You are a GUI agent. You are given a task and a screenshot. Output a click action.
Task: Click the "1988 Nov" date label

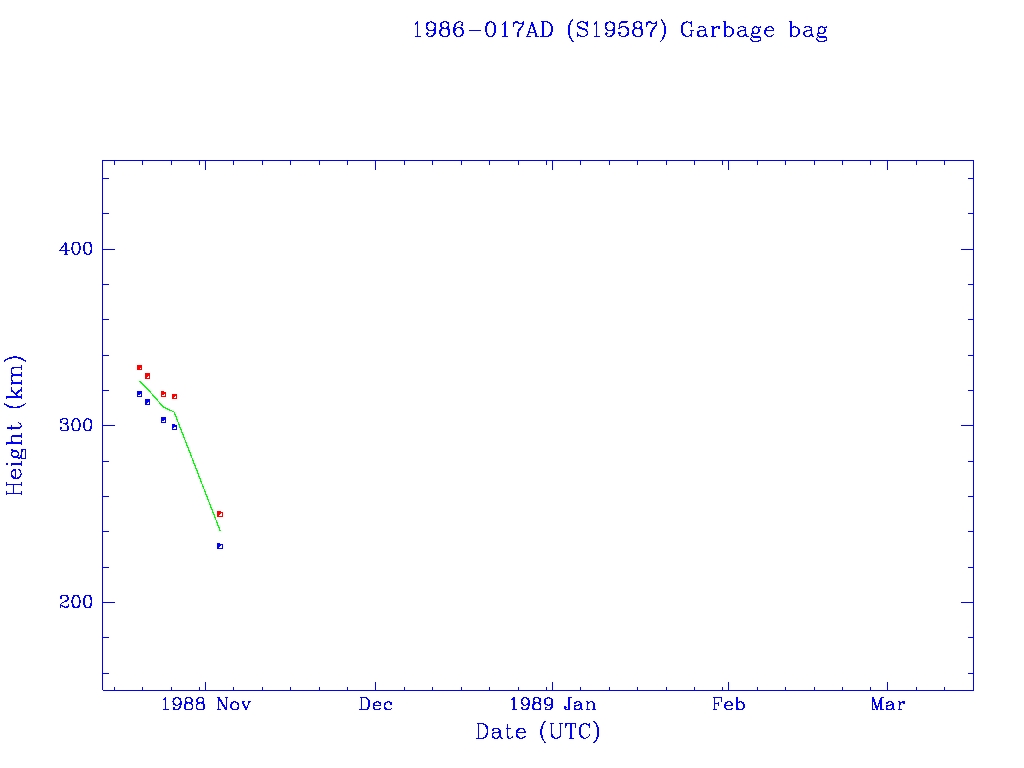(x=204, y=704)
